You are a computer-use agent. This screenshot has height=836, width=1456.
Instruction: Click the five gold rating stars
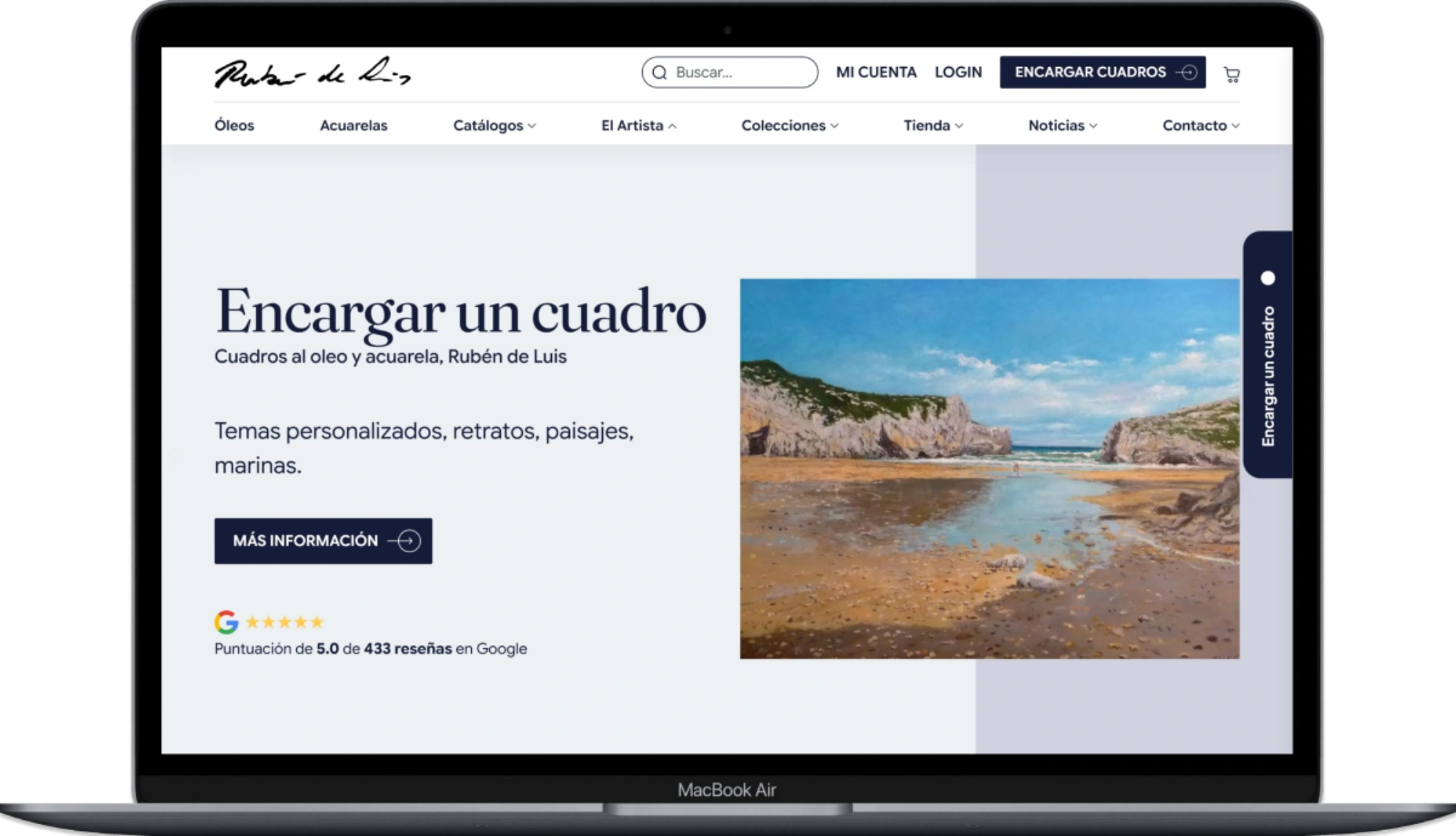285,622
